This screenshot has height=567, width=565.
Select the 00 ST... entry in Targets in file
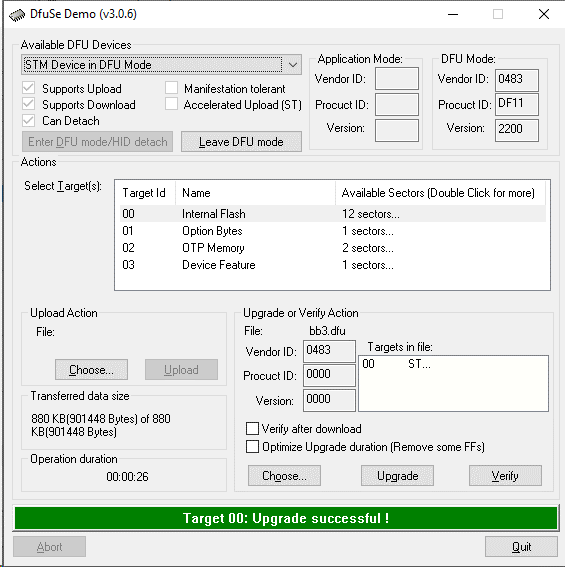[397, 364]
